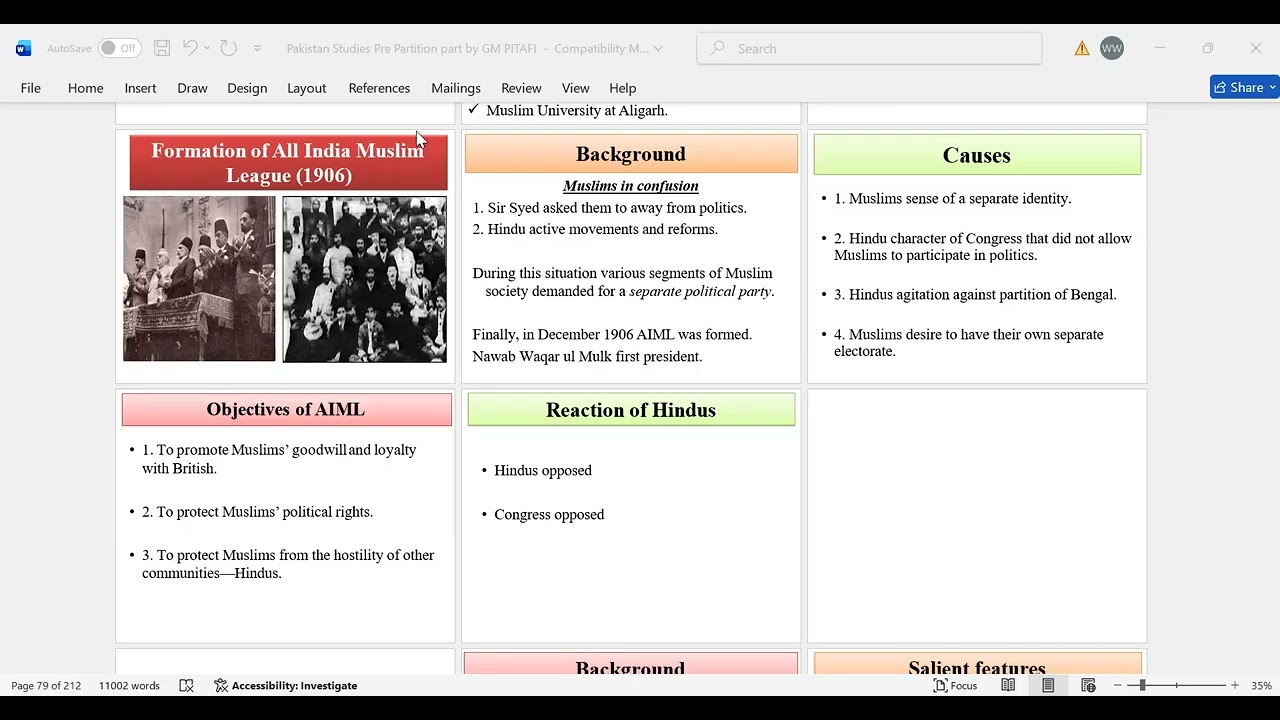Image resolution: width=1280 pixels, height=720 pixels.
Task: Click the Redo/Repeat icon
Action: [x=229, y=48]
